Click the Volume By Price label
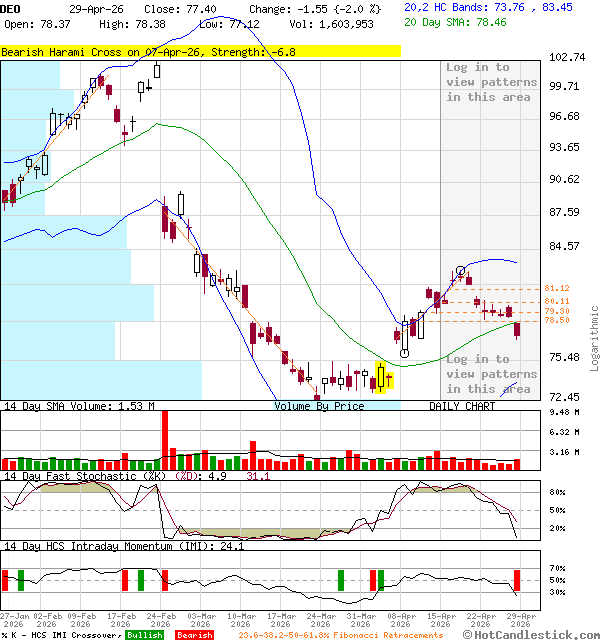Viewport: 600px width, 640px height. click(x=320, y=406)
